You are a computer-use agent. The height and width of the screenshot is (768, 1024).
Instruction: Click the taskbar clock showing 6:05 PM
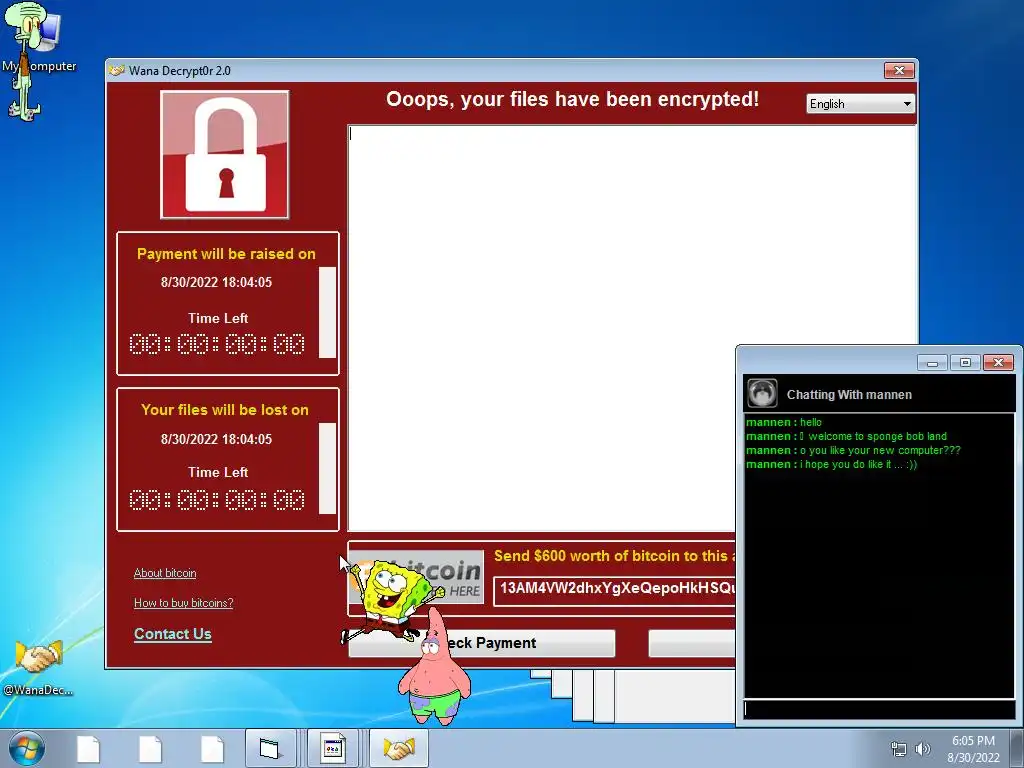973,748
